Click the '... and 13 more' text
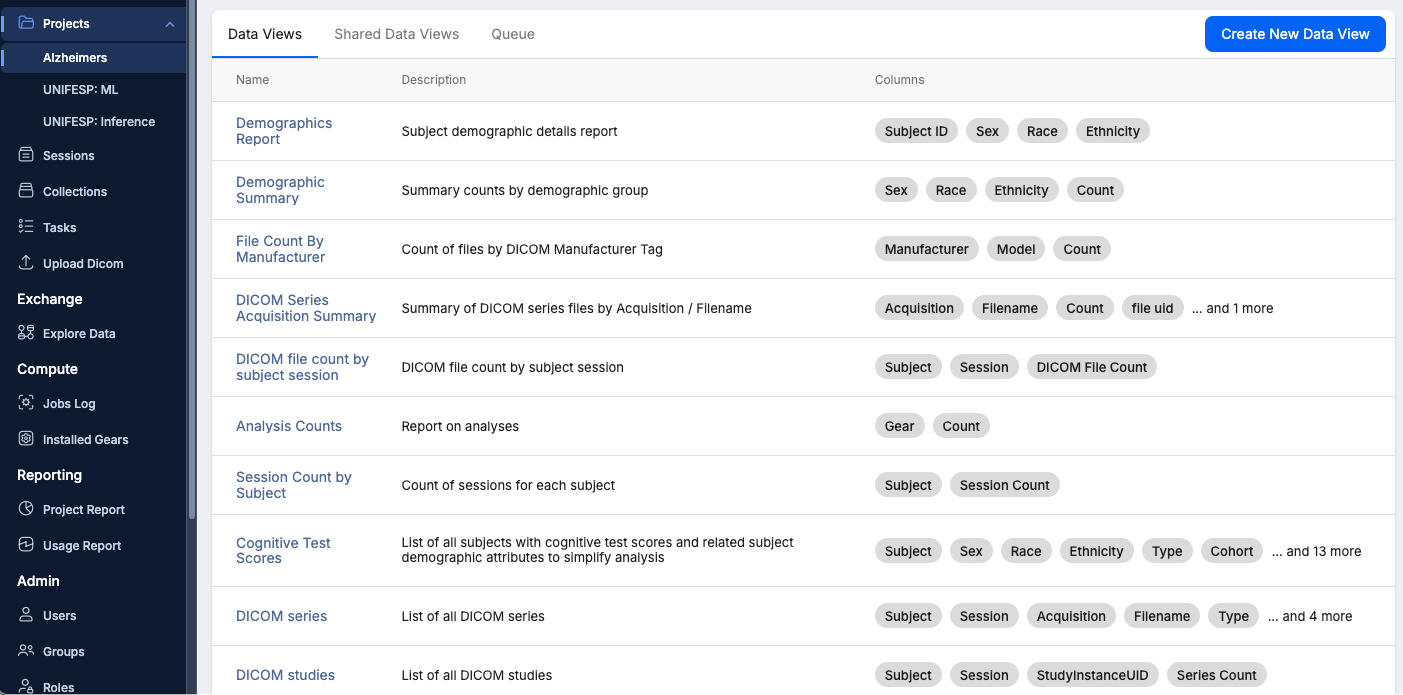The width and height of the screenshot is (1403, 695). click(x=1316, y=551)
